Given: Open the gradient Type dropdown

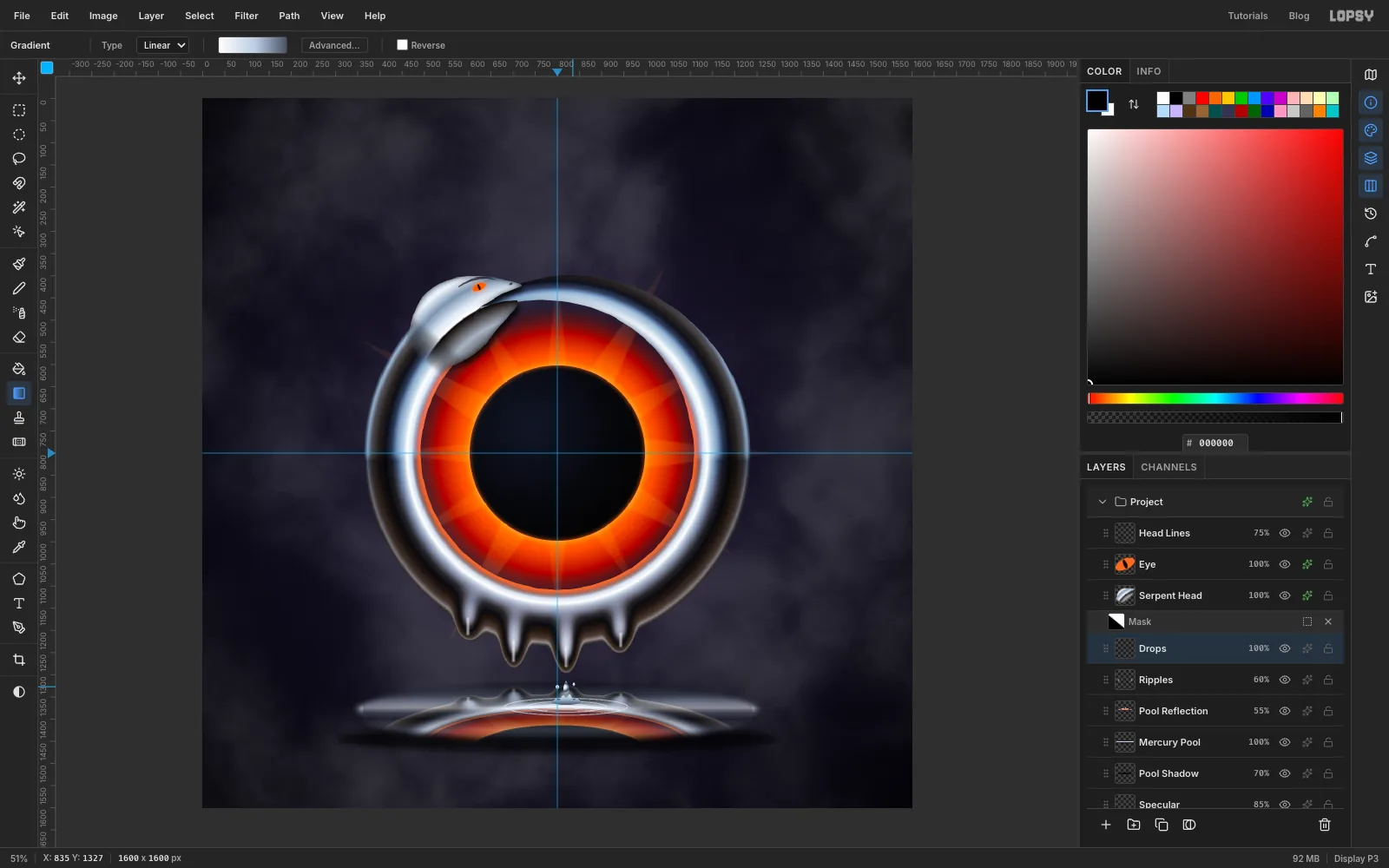Looking at the screenshot, I should coord(162,45).
